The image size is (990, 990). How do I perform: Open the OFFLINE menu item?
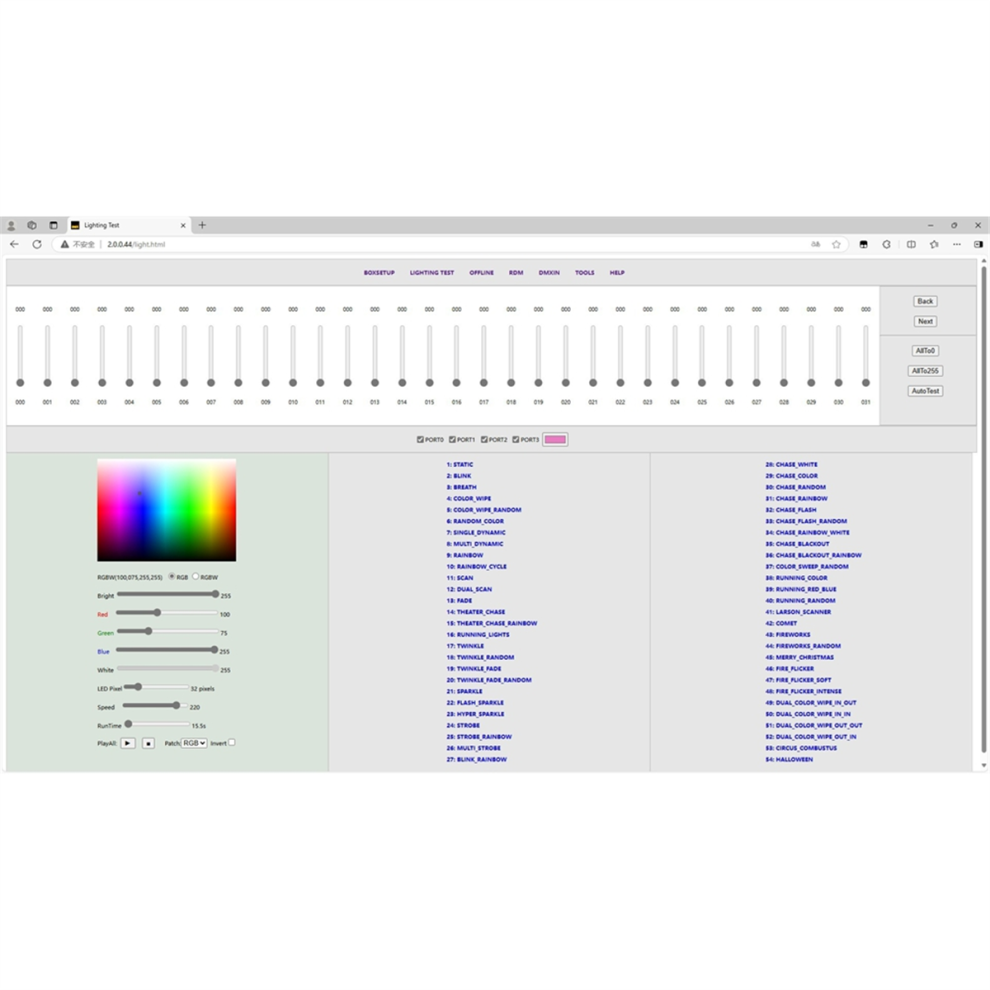[481, 273]
